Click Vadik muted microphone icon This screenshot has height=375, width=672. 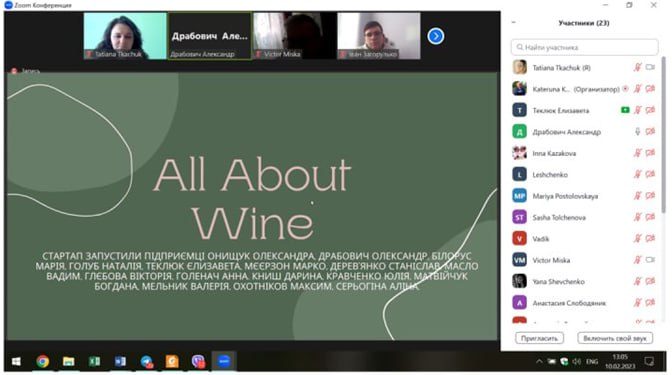[x=638, y=239]
